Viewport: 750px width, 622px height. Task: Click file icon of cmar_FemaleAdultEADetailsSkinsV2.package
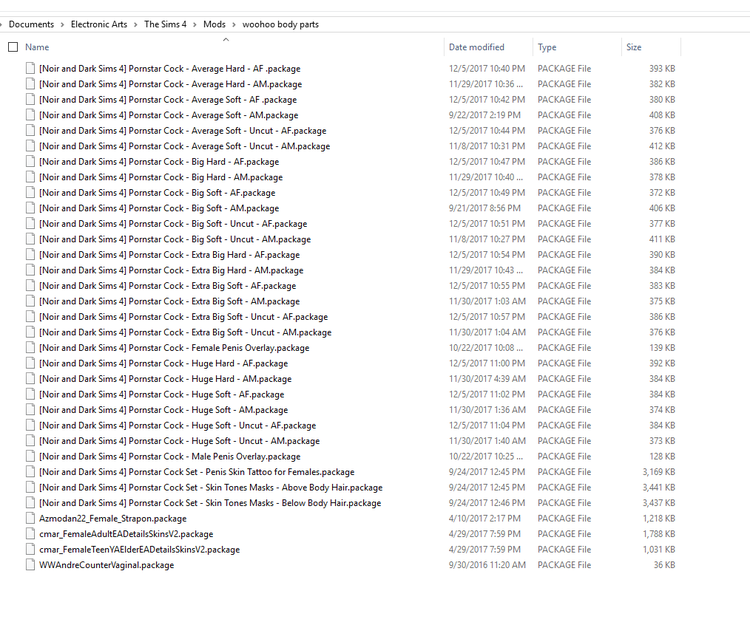coord(31,534)
